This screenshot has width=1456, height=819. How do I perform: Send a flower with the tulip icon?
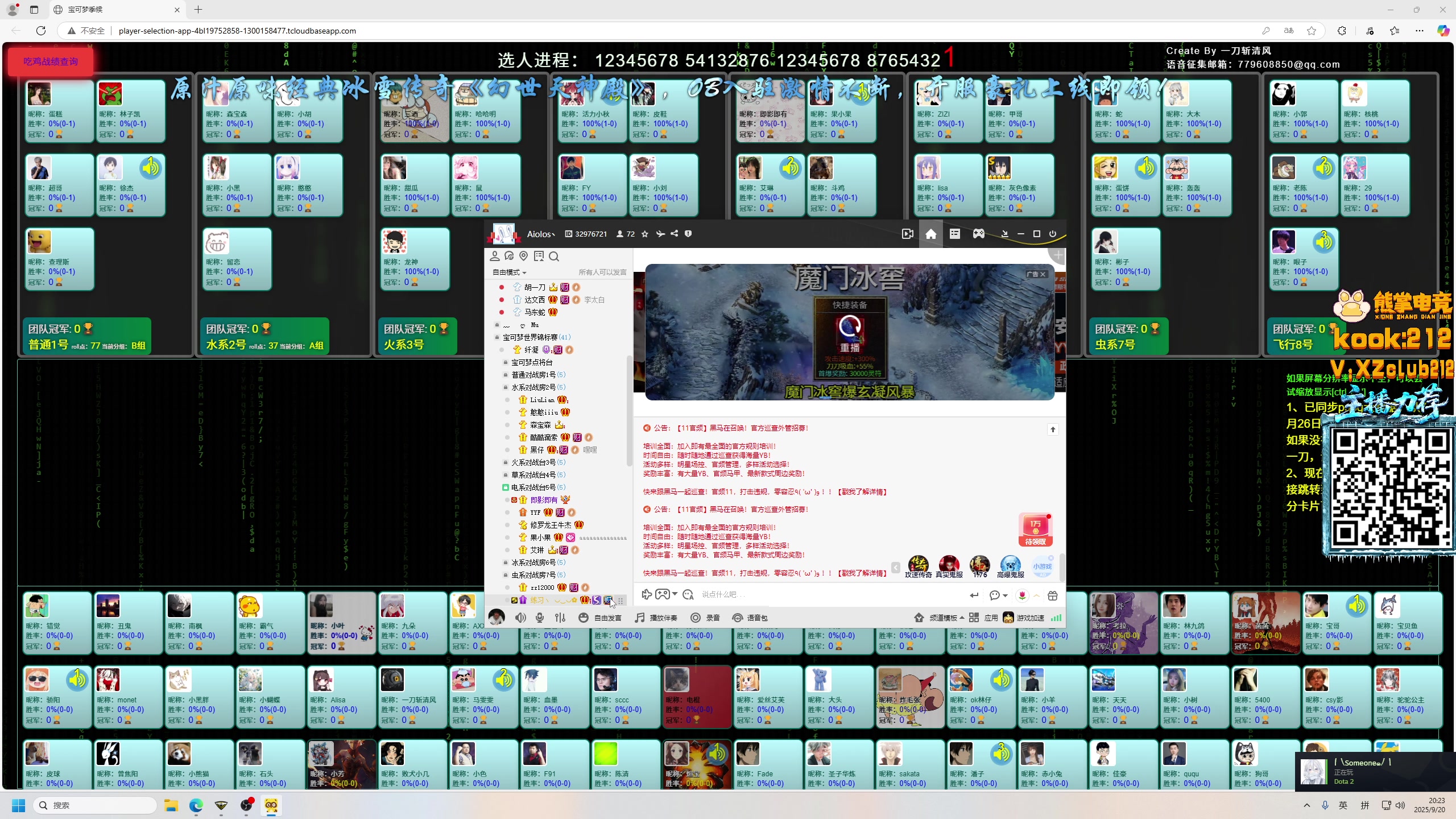1023,595
